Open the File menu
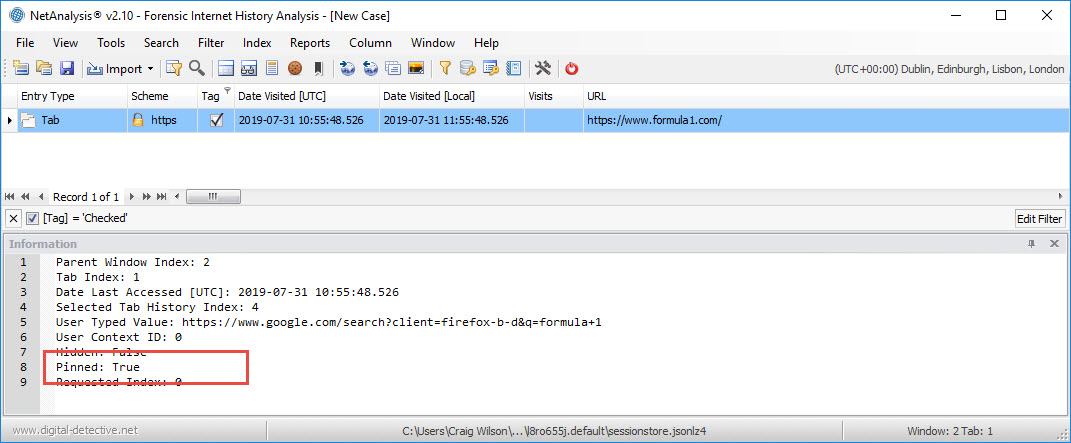The image size is (1071, 443). click(x=25, y=42)
